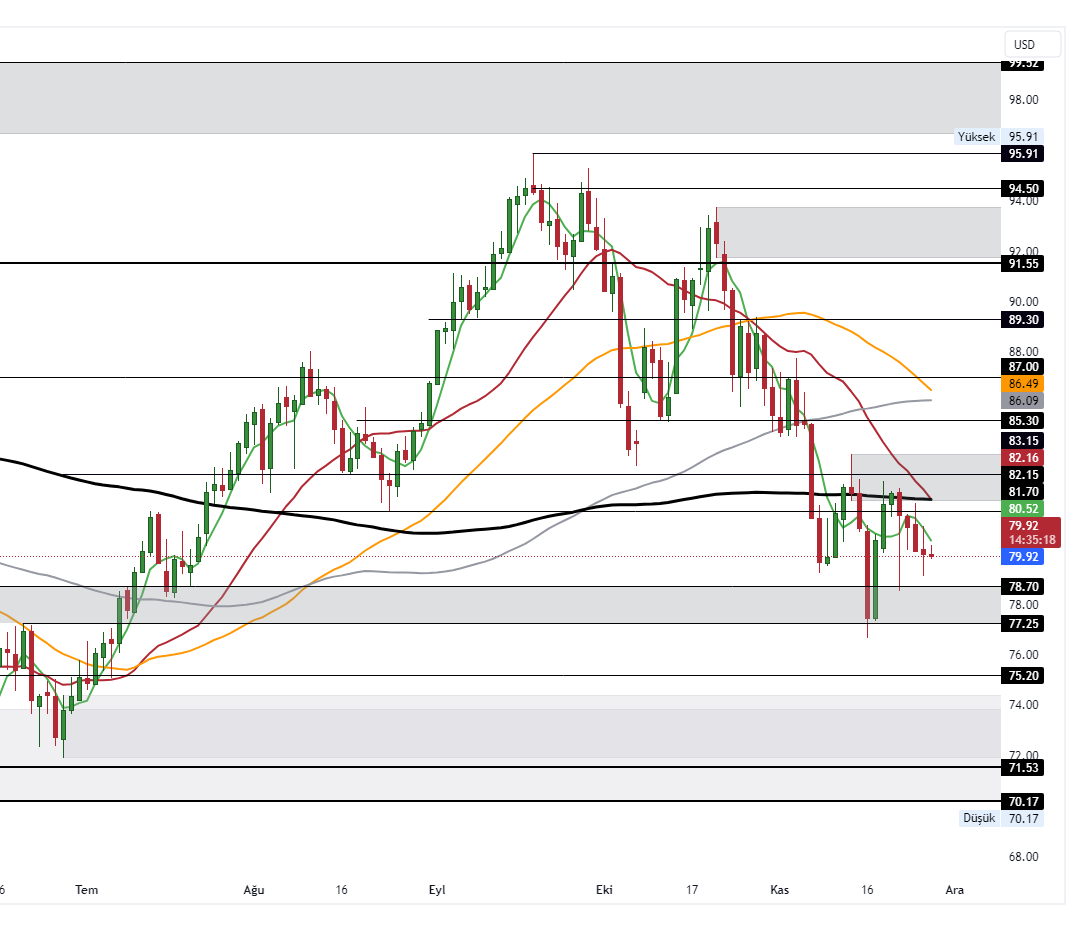Select the 95.91 black price level label
Viewport: 1075px width, 939px height.
[x=1022, y=154]
